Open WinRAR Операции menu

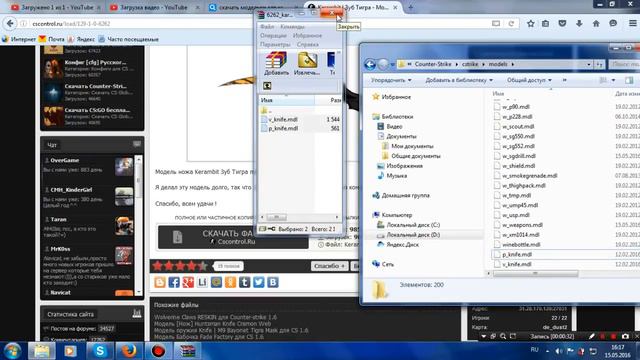273,36
